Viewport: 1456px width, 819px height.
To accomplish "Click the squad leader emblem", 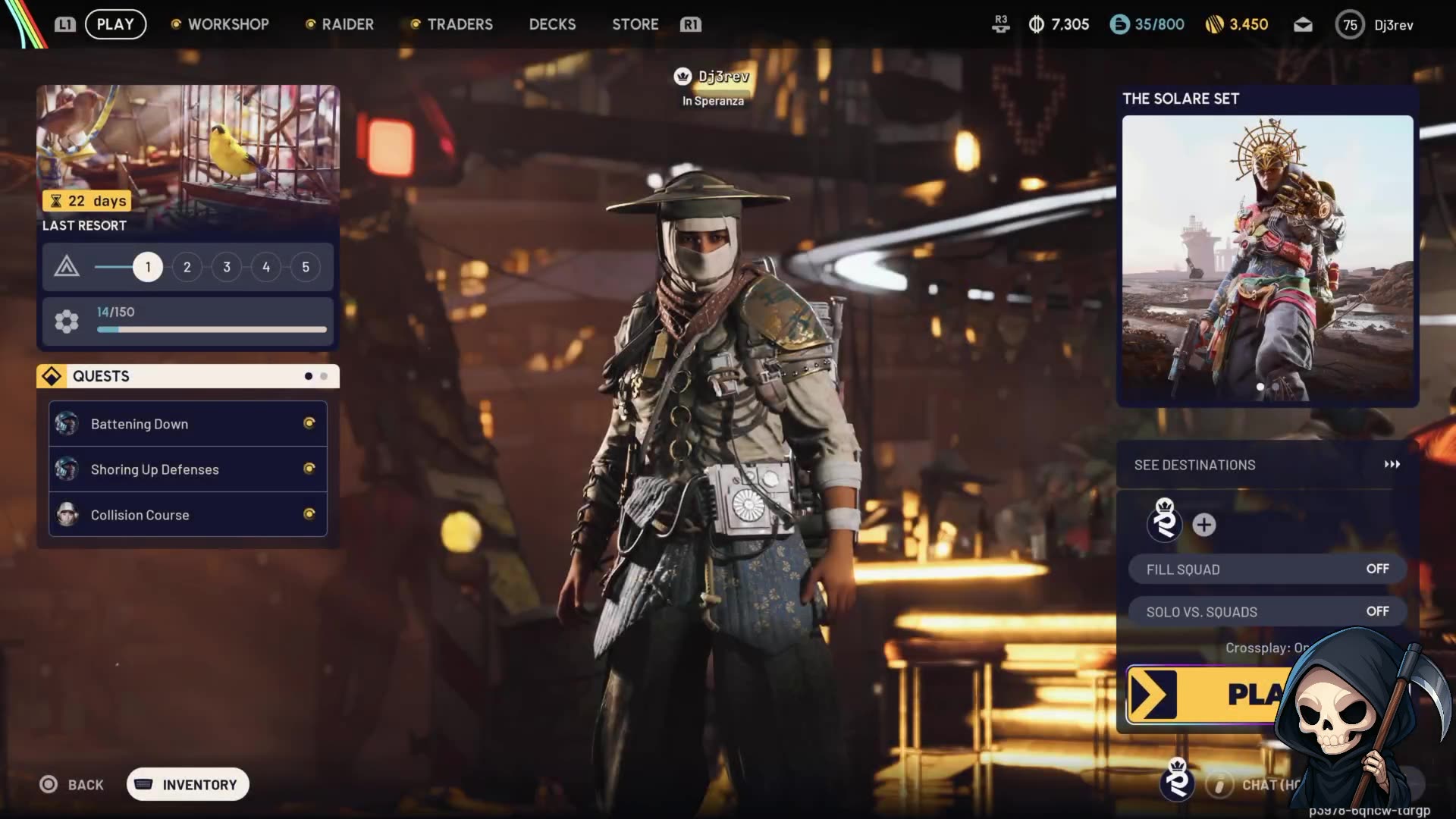I will [x=1165, y=522].
